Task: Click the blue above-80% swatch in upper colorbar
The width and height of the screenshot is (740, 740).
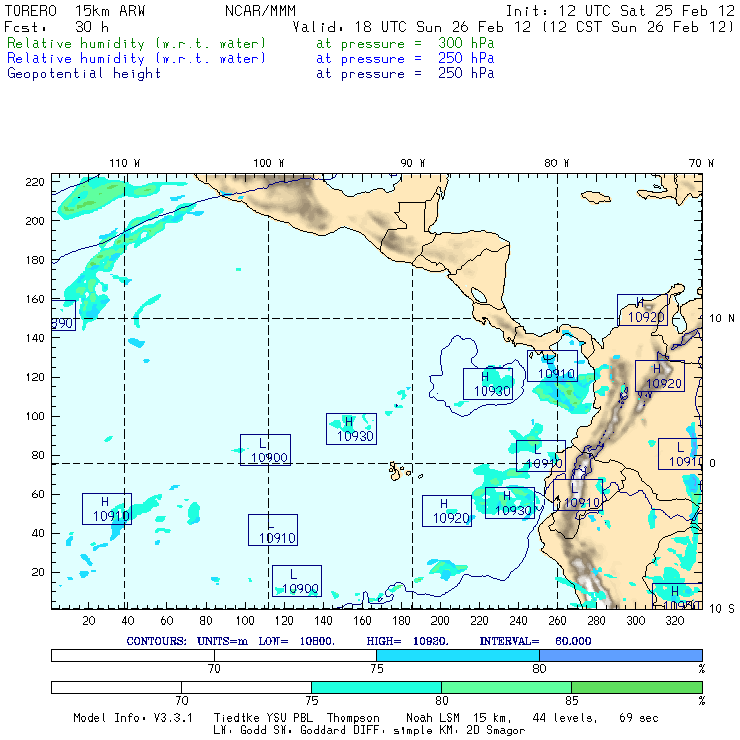Action: pyautogui.click(x=621, y=655)
